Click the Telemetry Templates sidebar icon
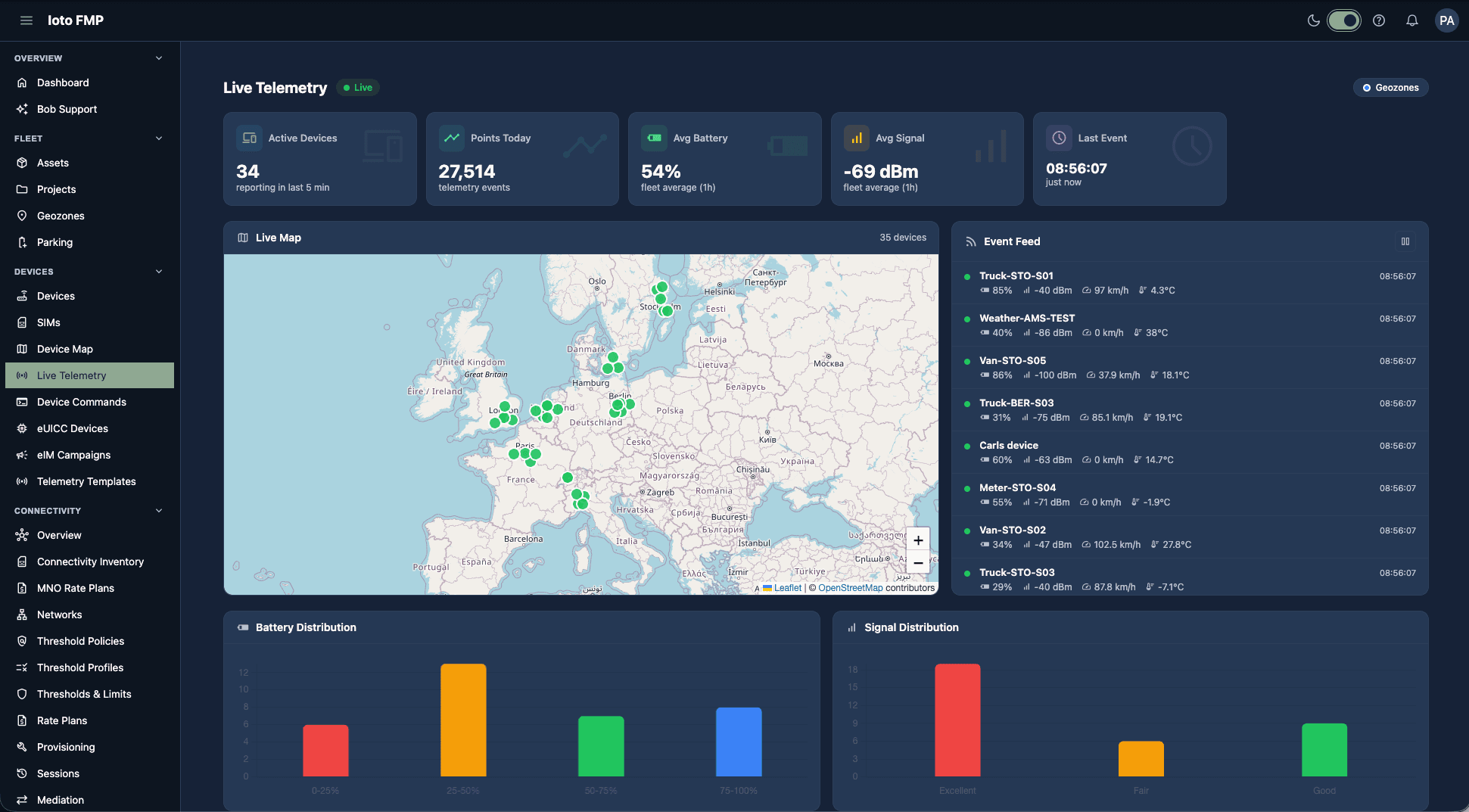The width and height of the screenshot is (1469, 812). [22, 481]
